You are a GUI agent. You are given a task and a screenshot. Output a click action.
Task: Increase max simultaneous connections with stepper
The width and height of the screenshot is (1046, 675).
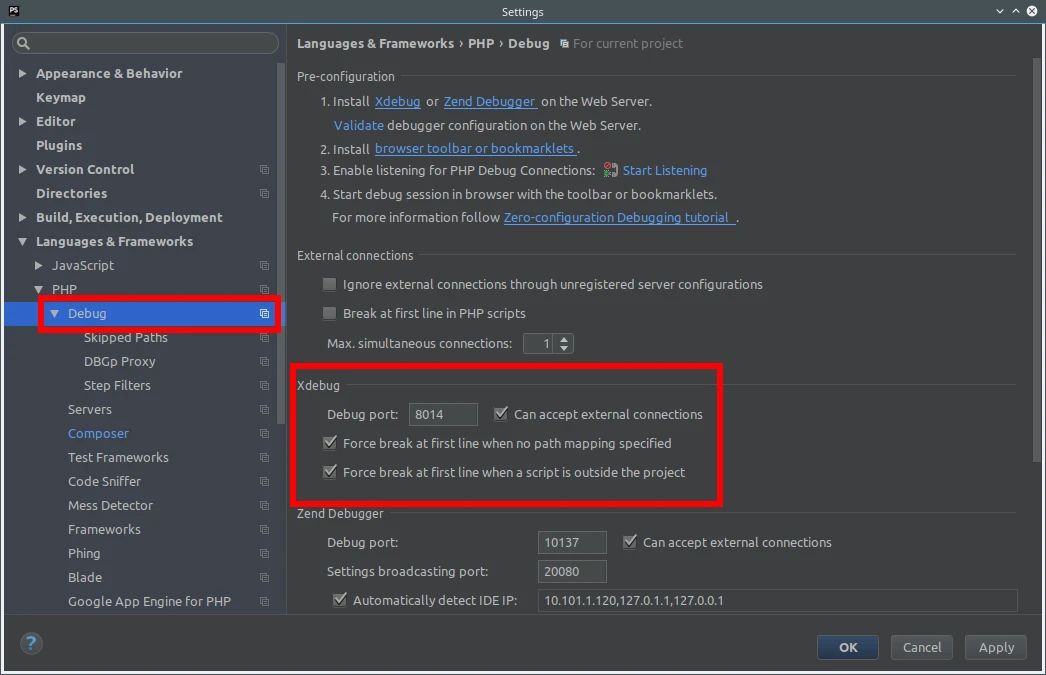tap(565, 339)
